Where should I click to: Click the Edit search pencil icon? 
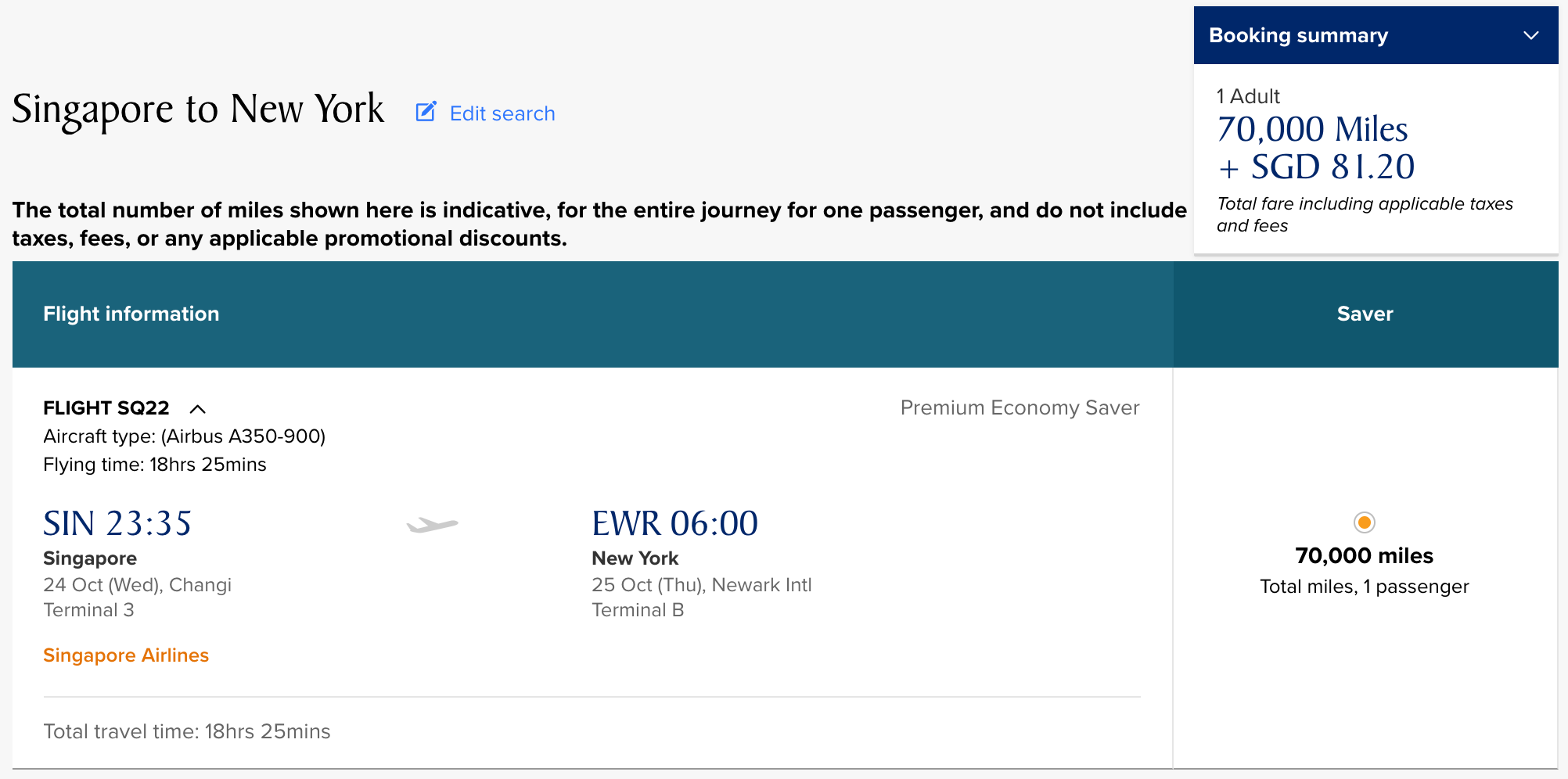pyautogui.click(x=426, y=112)
